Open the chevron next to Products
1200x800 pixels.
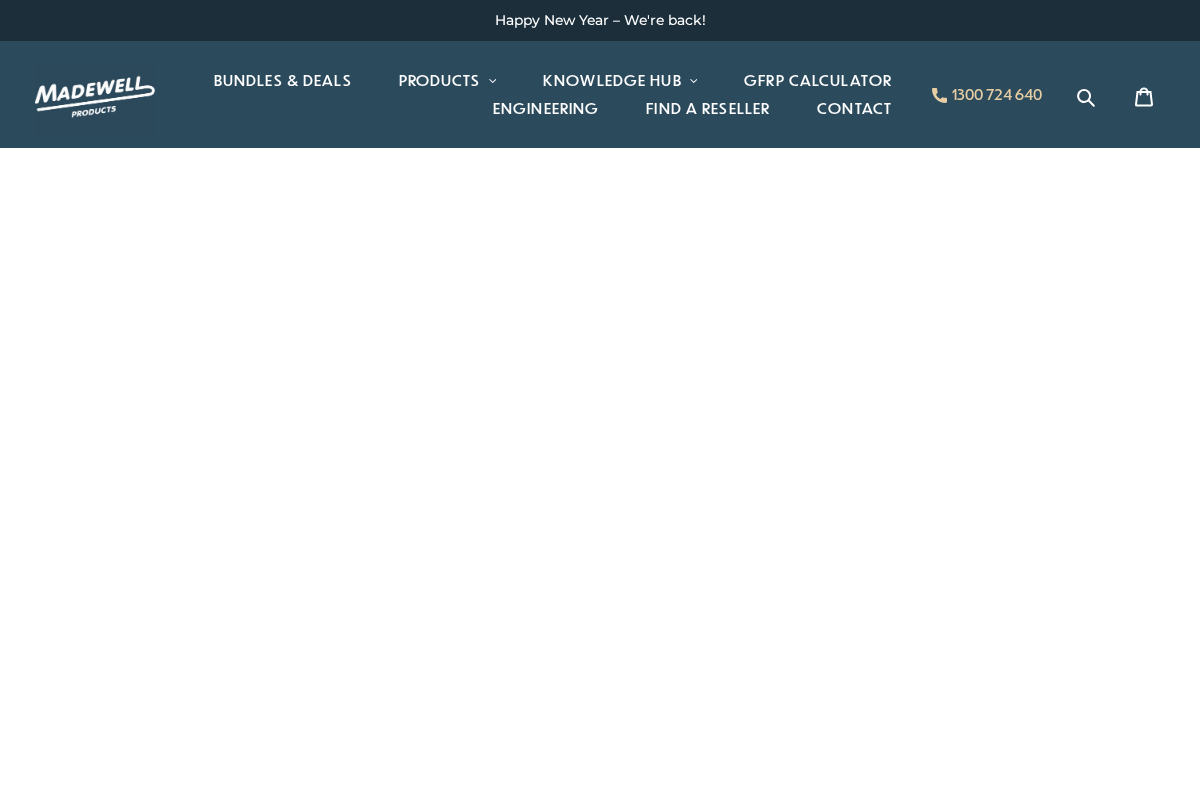(x=492, y=81)
